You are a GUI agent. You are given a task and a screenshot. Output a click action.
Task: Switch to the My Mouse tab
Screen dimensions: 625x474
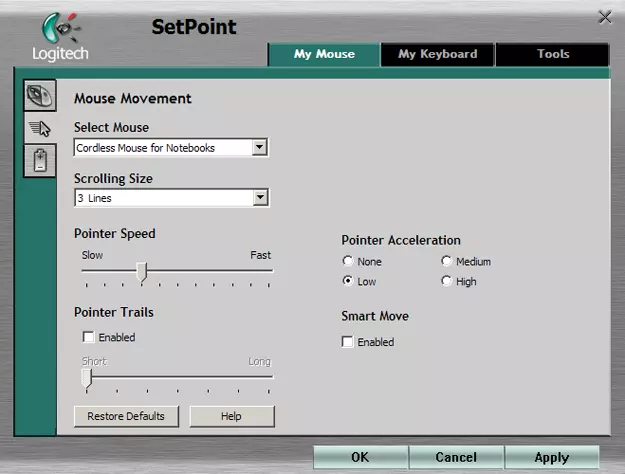click(324, 54)
